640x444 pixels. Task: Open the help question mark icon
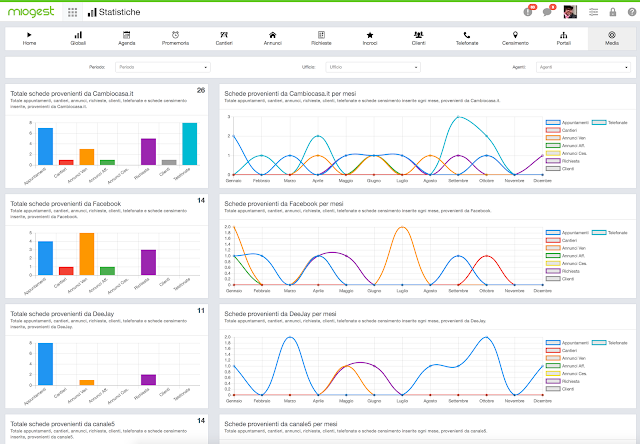click(632, 12)
